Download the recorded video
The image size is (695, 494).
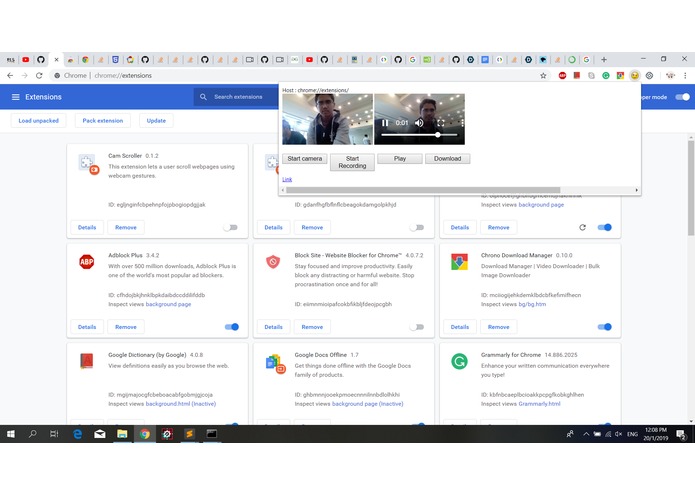(448, 159)
